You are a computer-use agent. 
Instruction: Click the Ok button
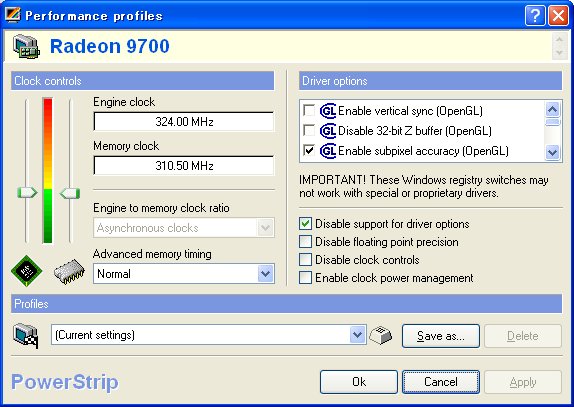359,382
